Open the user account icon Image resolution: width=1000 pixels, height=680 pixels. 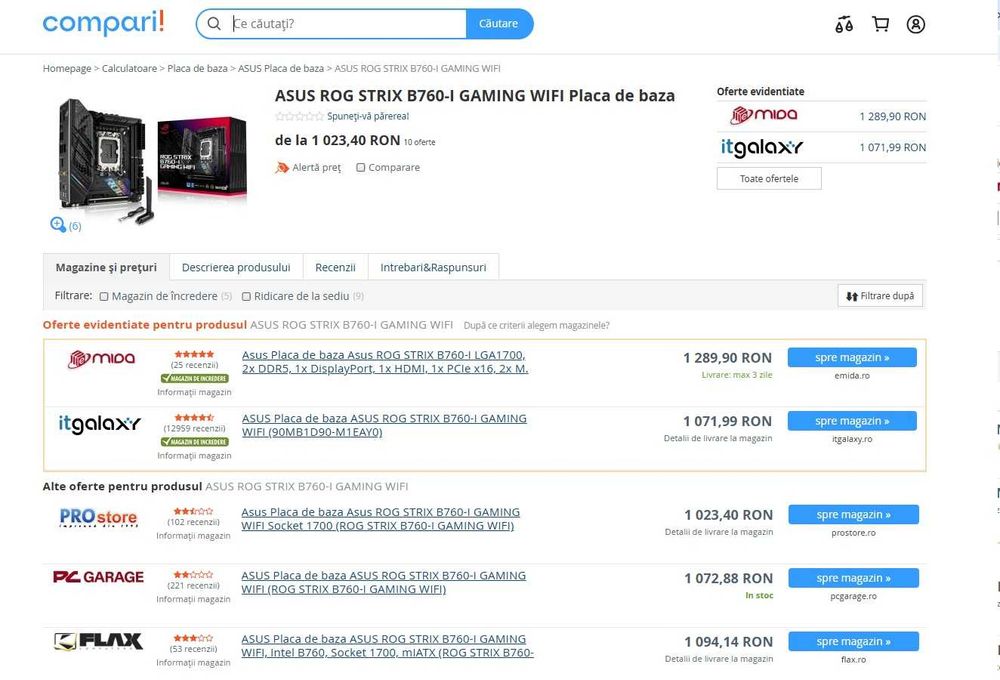coord(916,24)
